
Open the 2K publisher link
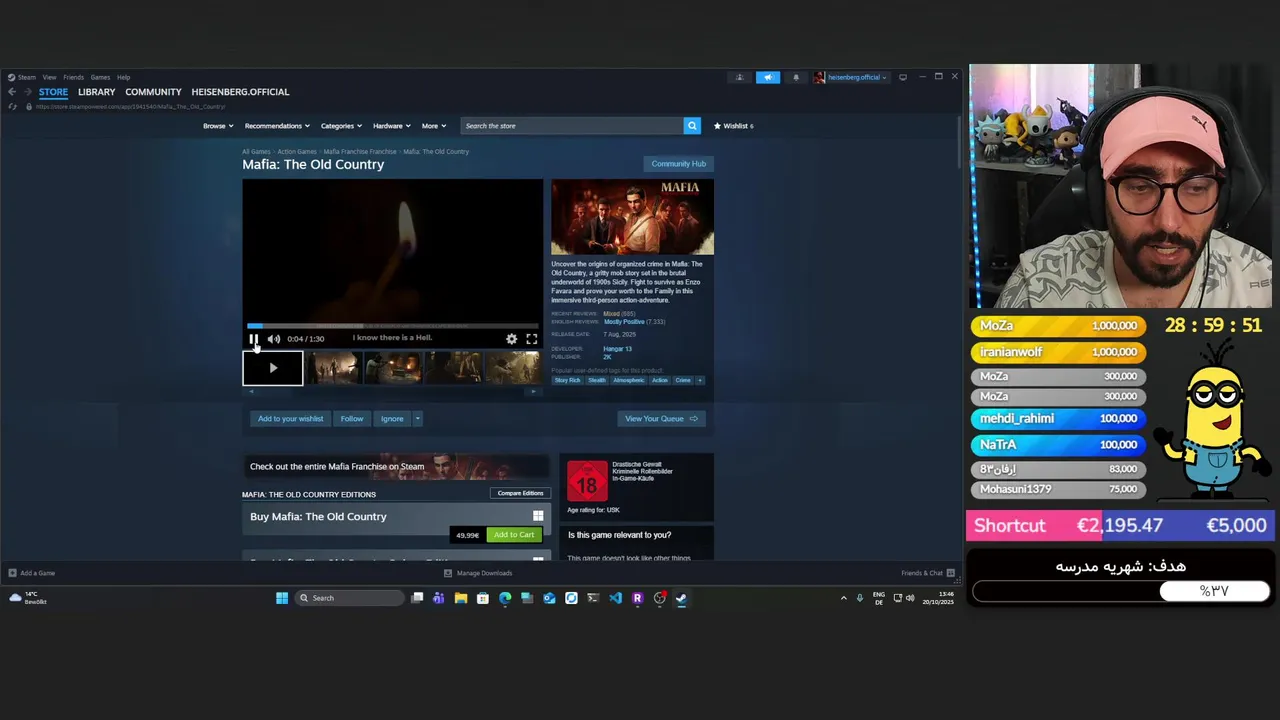(x=607, y=357)
